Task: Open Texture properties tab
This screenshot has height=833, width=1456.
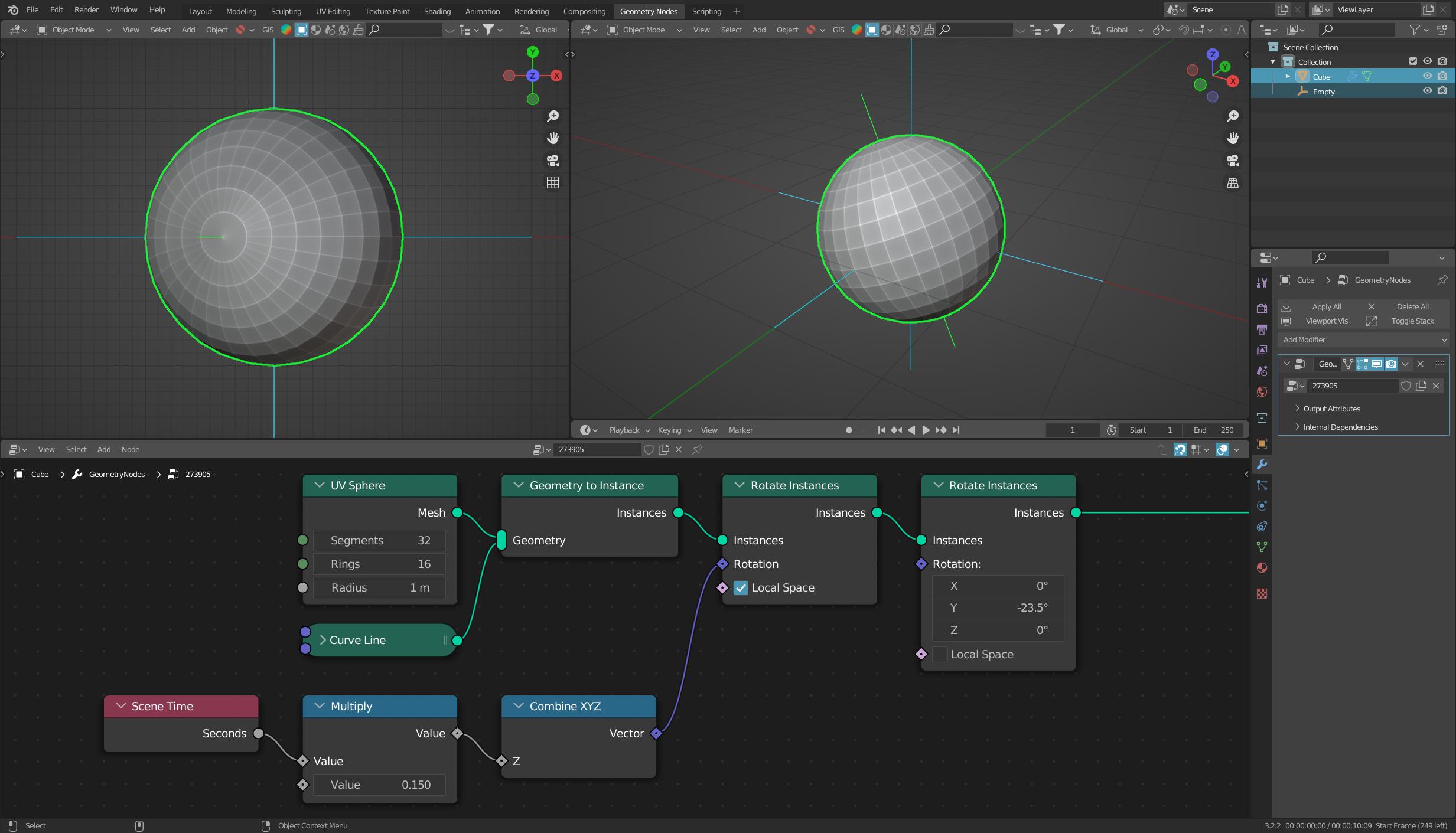Action: click(1262, 593)
